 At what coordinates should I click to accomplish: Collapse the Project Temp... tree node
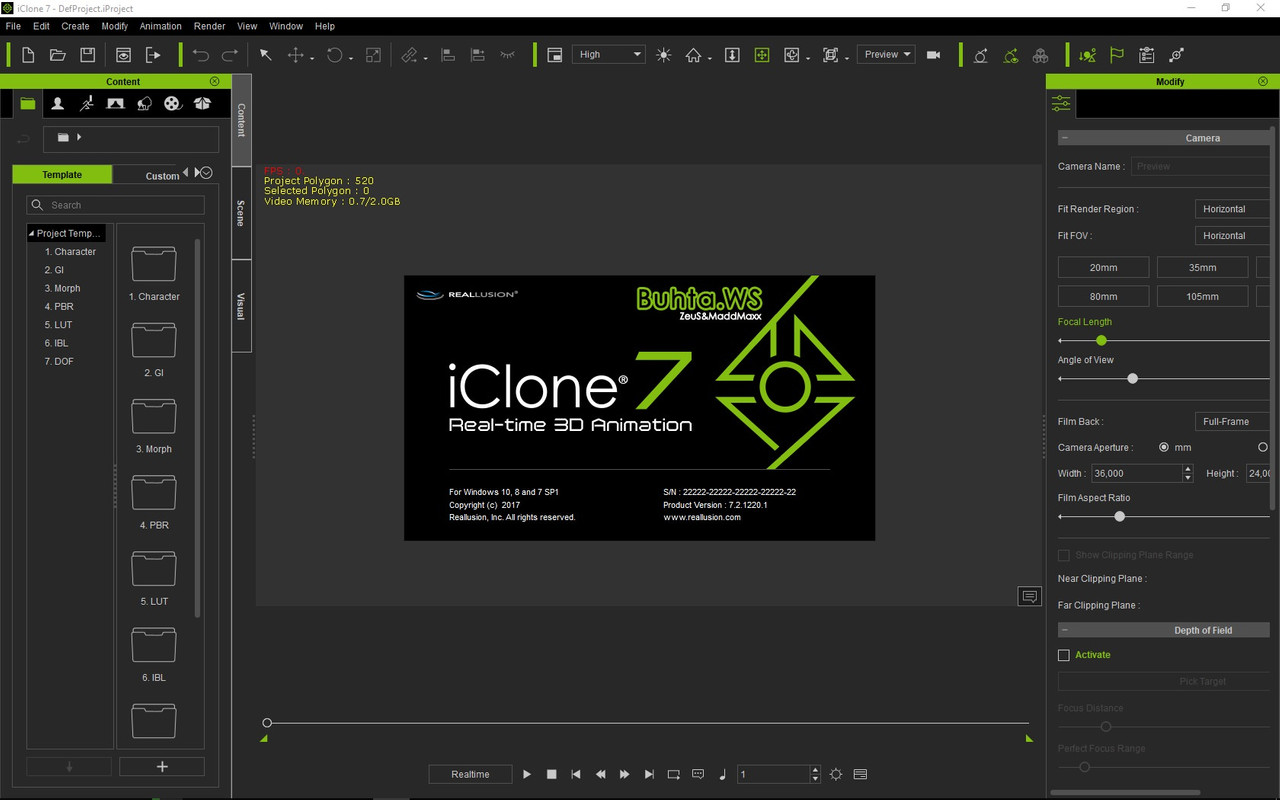(31, 233)
